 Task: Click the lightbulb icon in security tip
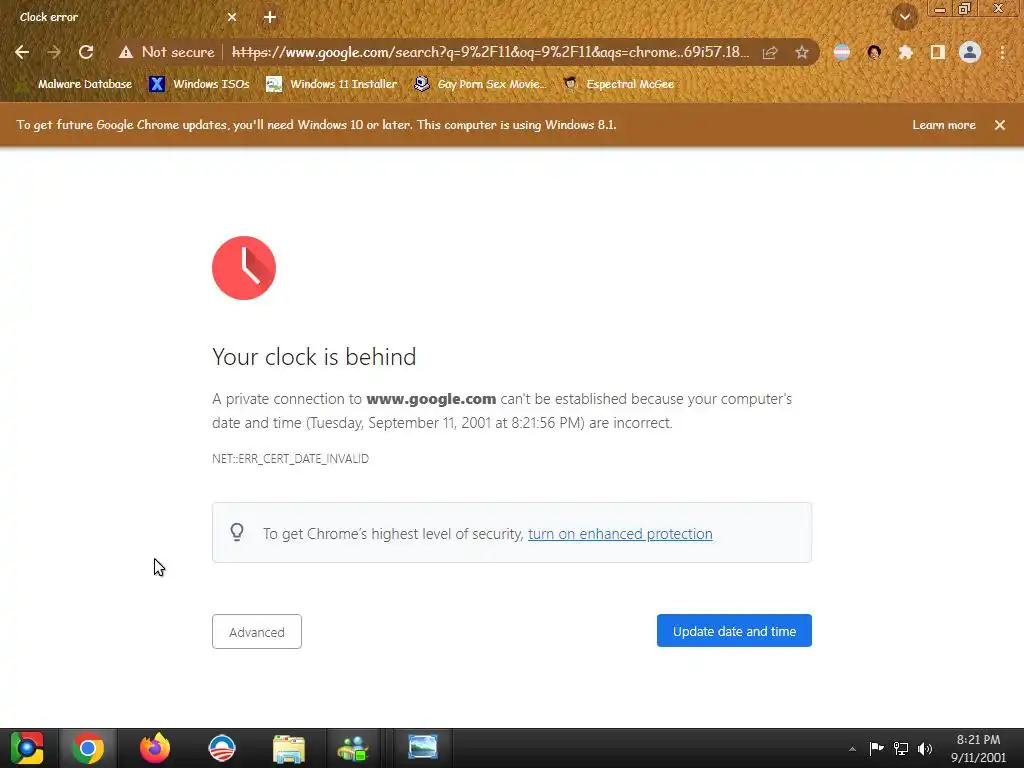[x=237, y=532]
